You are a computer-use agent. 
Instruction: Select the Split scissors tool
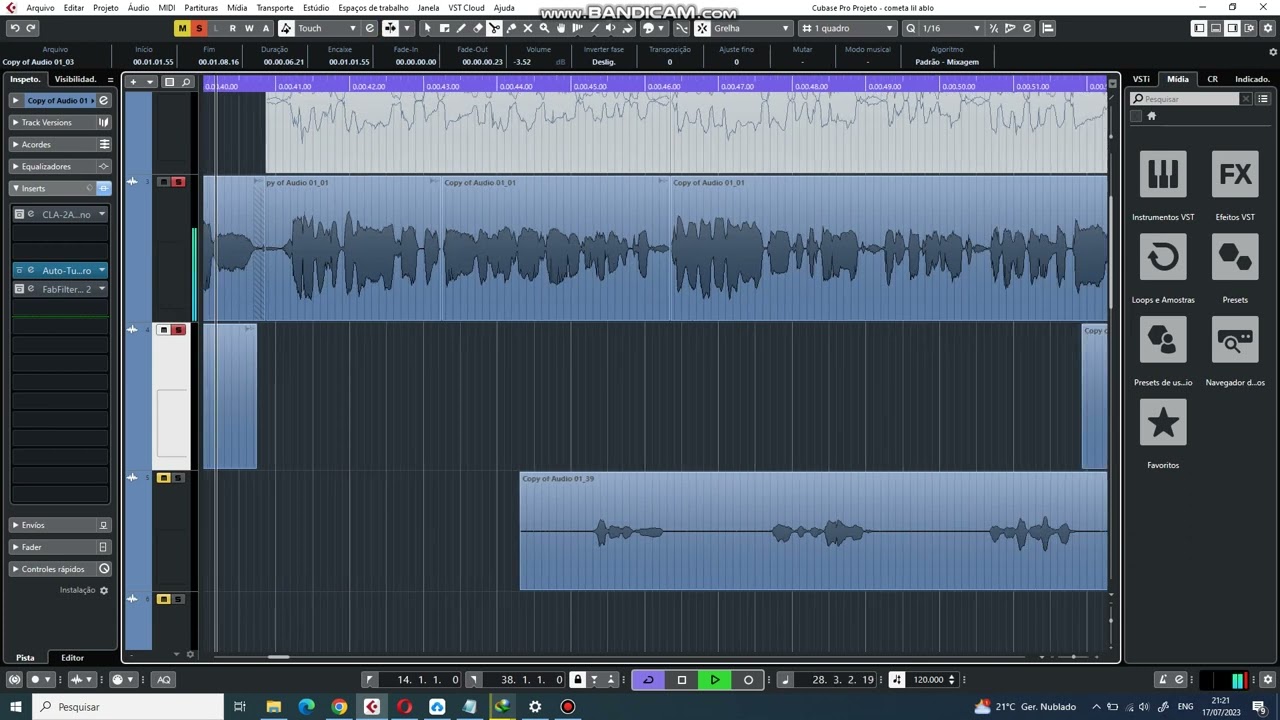(x=494, y=28)
